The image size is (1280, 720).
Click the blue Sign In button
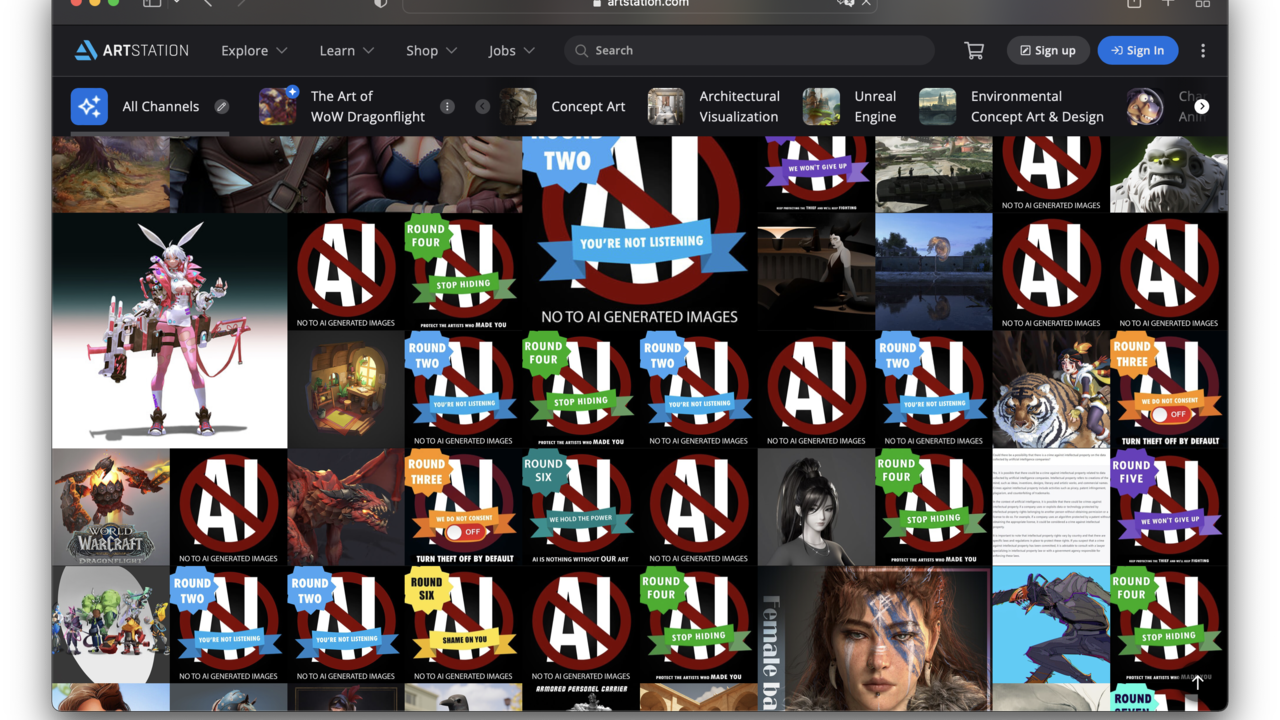pyautogui.click(x=1137, y=51)
